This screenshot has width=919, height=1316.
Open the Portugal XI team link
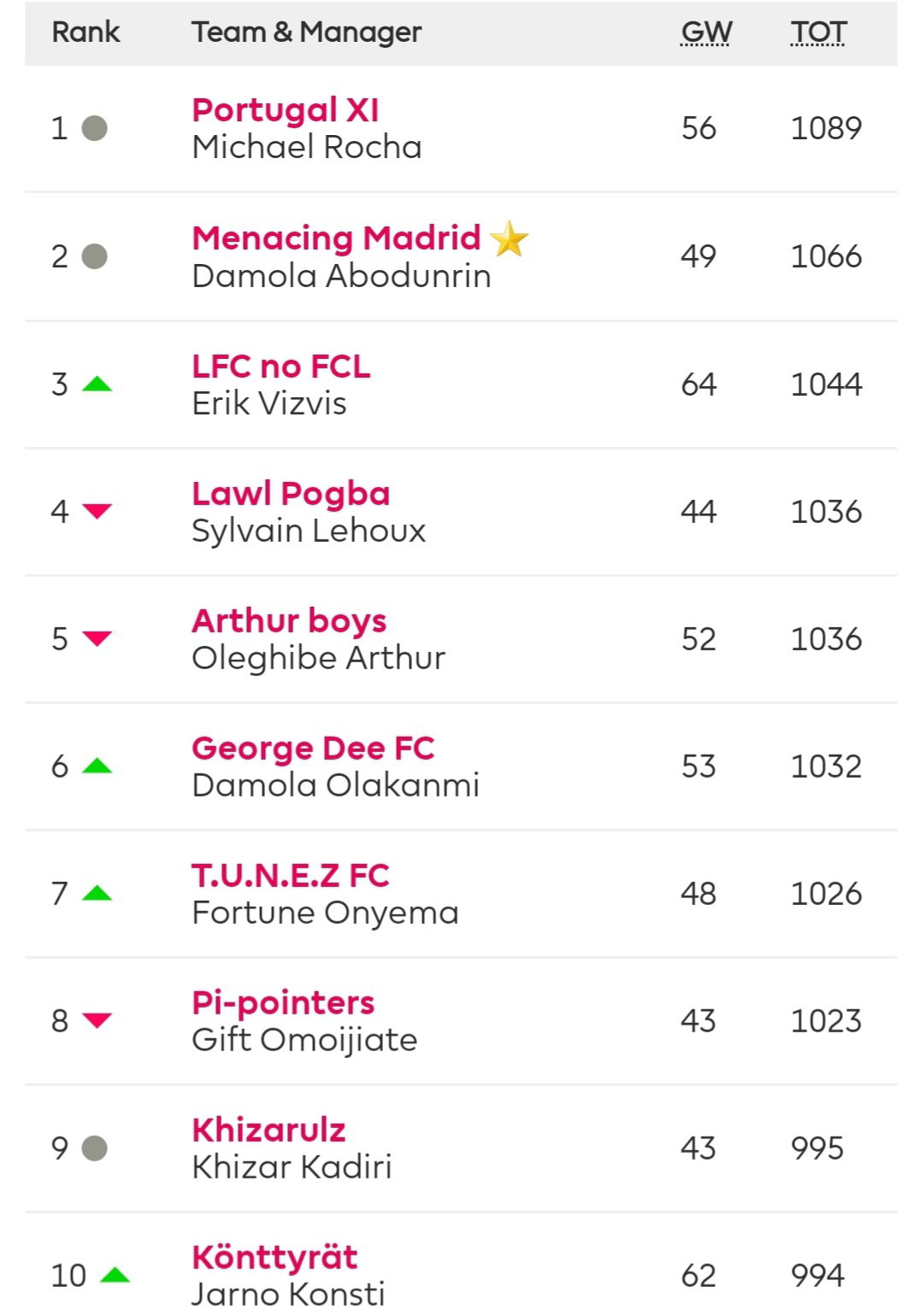(x=286, y=110)
